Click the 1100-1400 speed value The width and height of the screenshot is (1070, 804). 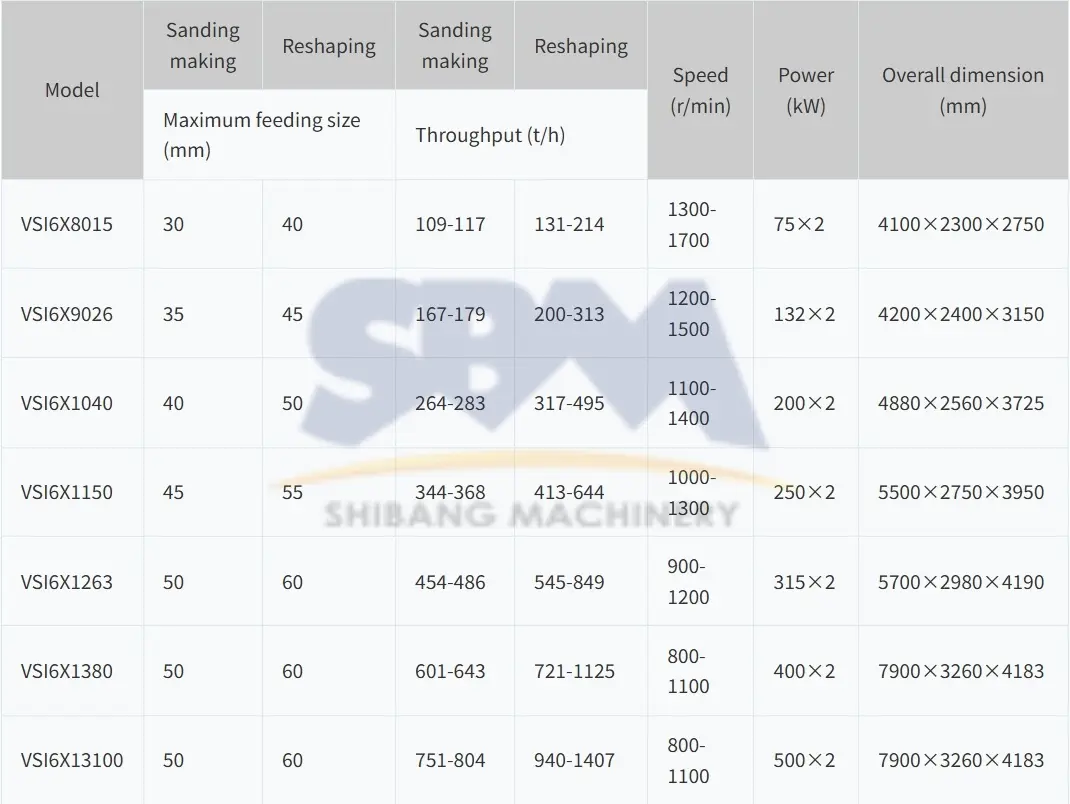tap(691, 403)
